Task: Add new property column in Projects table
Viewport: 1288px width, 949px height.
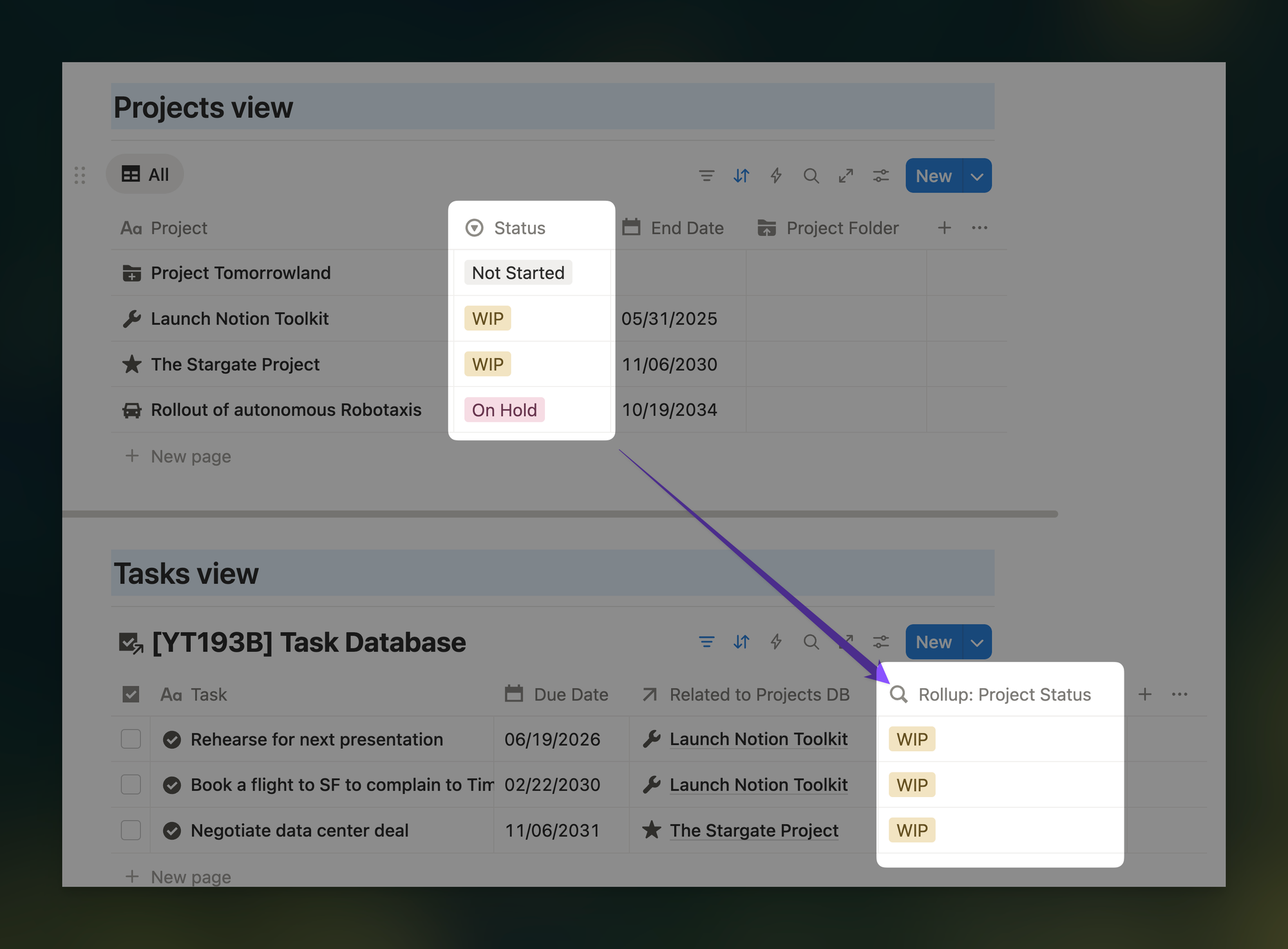Action: 944,228
